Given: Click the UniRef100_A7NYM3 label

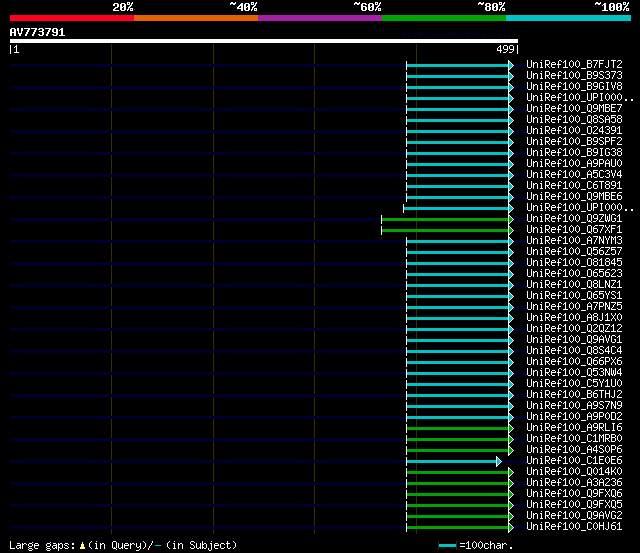Looking at the screenshot, I should [574, 241].
